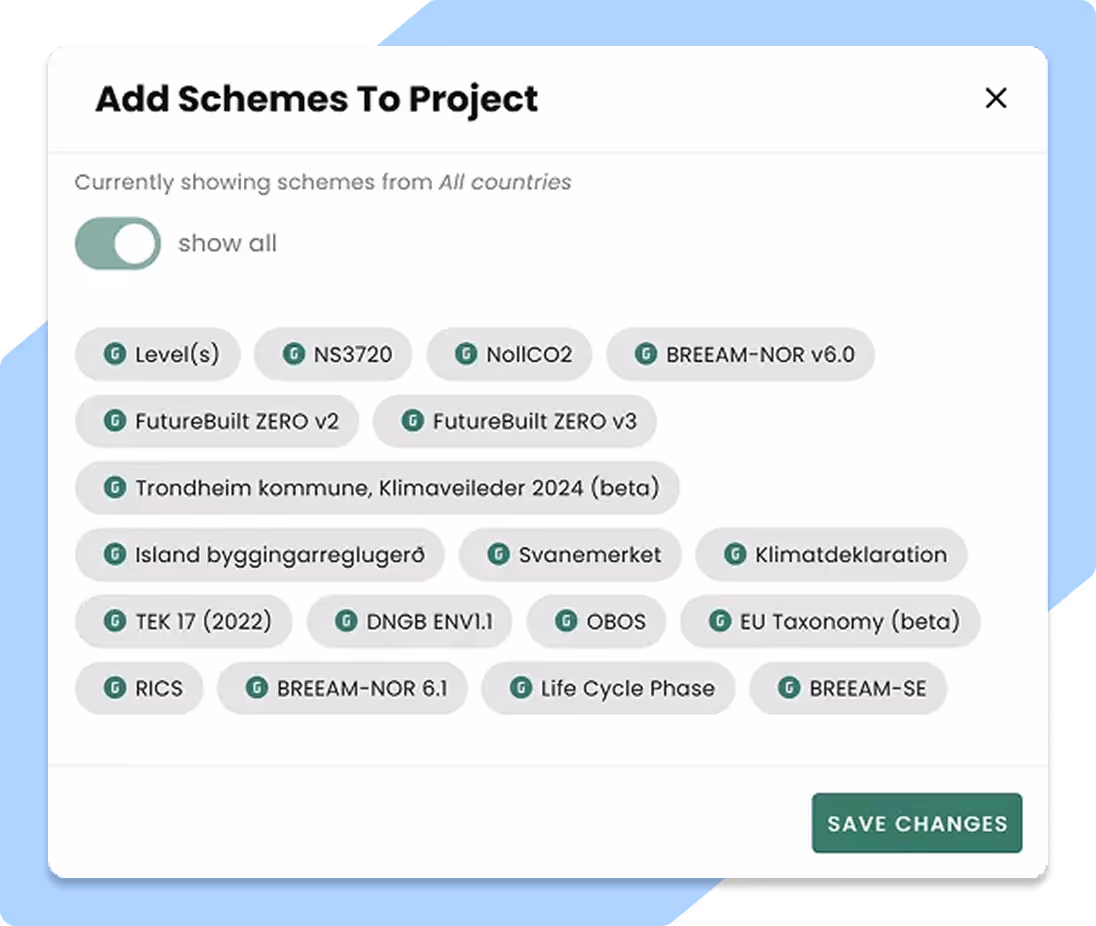Select the G icon on Svanemerket chip

coord(501,555)
